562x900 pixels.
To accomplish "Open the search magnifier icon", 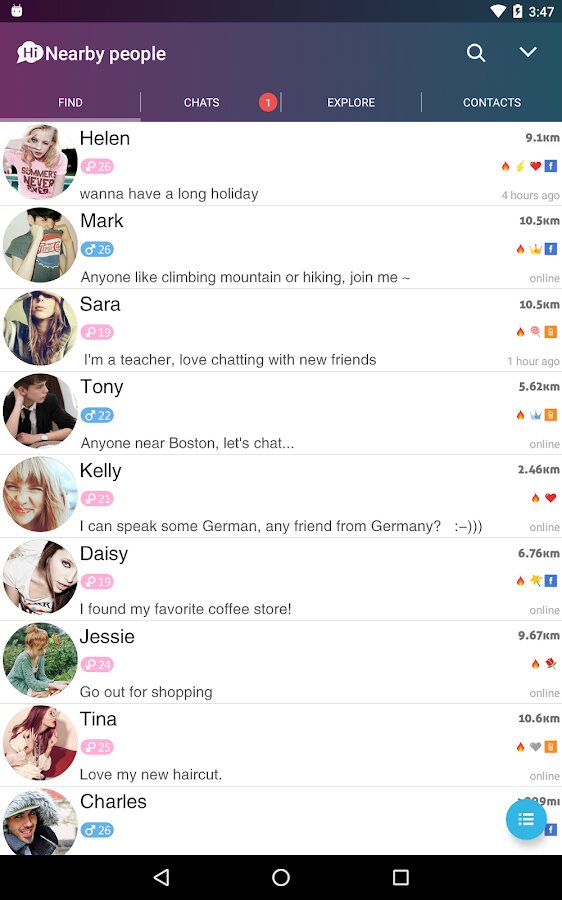I will [476, 53].
